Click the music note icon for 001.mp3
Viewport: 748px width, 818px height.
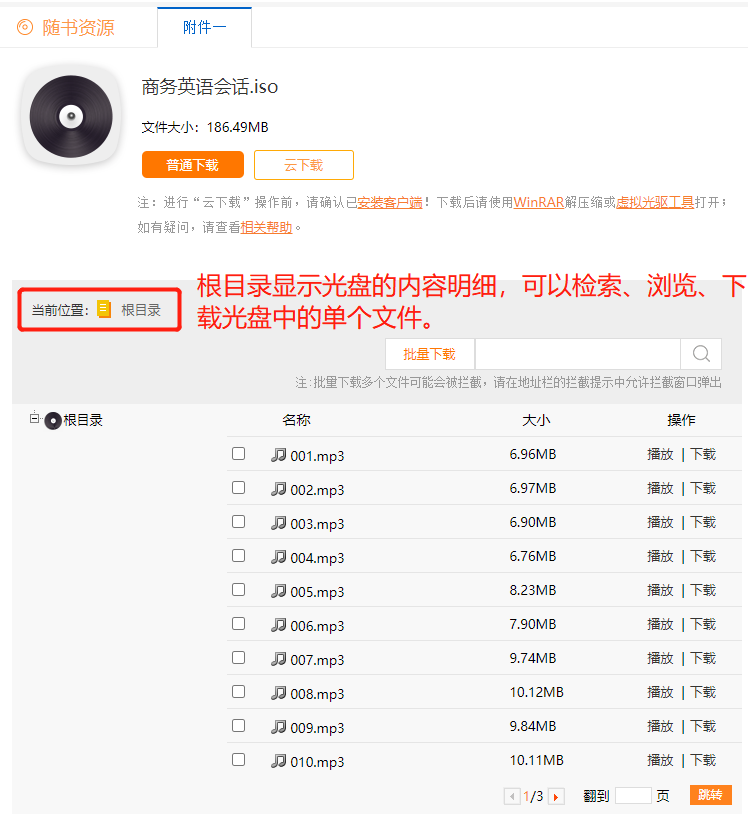279,455
